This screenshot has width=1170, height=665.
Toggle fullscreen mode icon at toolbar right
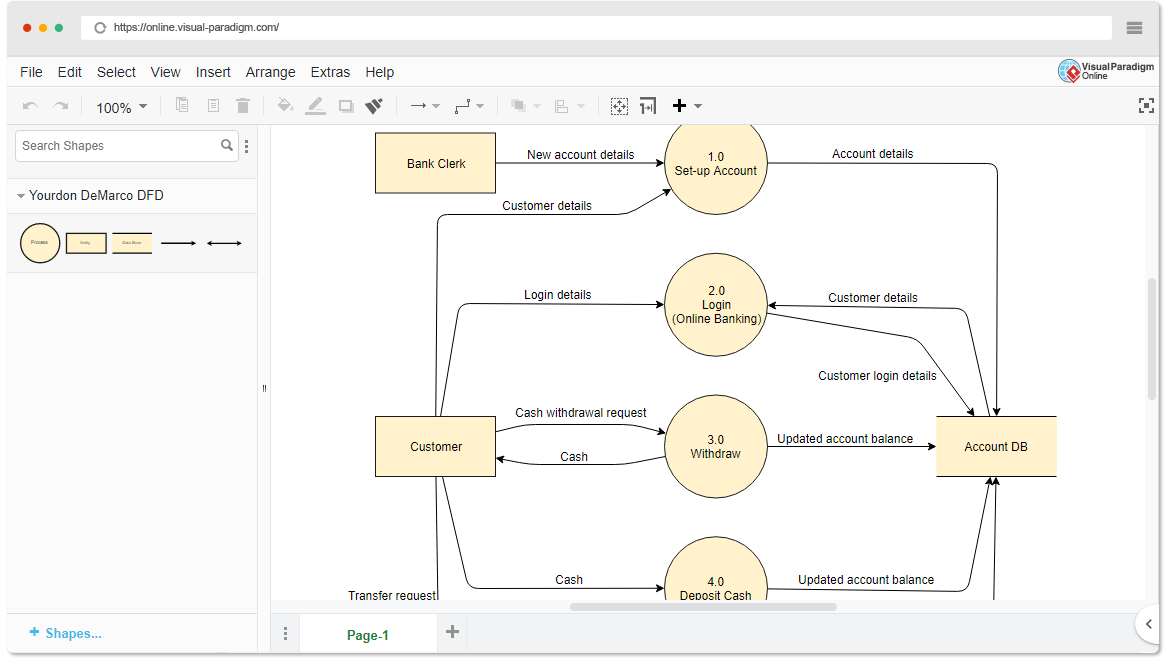pyautogui.click(x=1146, y=106)
